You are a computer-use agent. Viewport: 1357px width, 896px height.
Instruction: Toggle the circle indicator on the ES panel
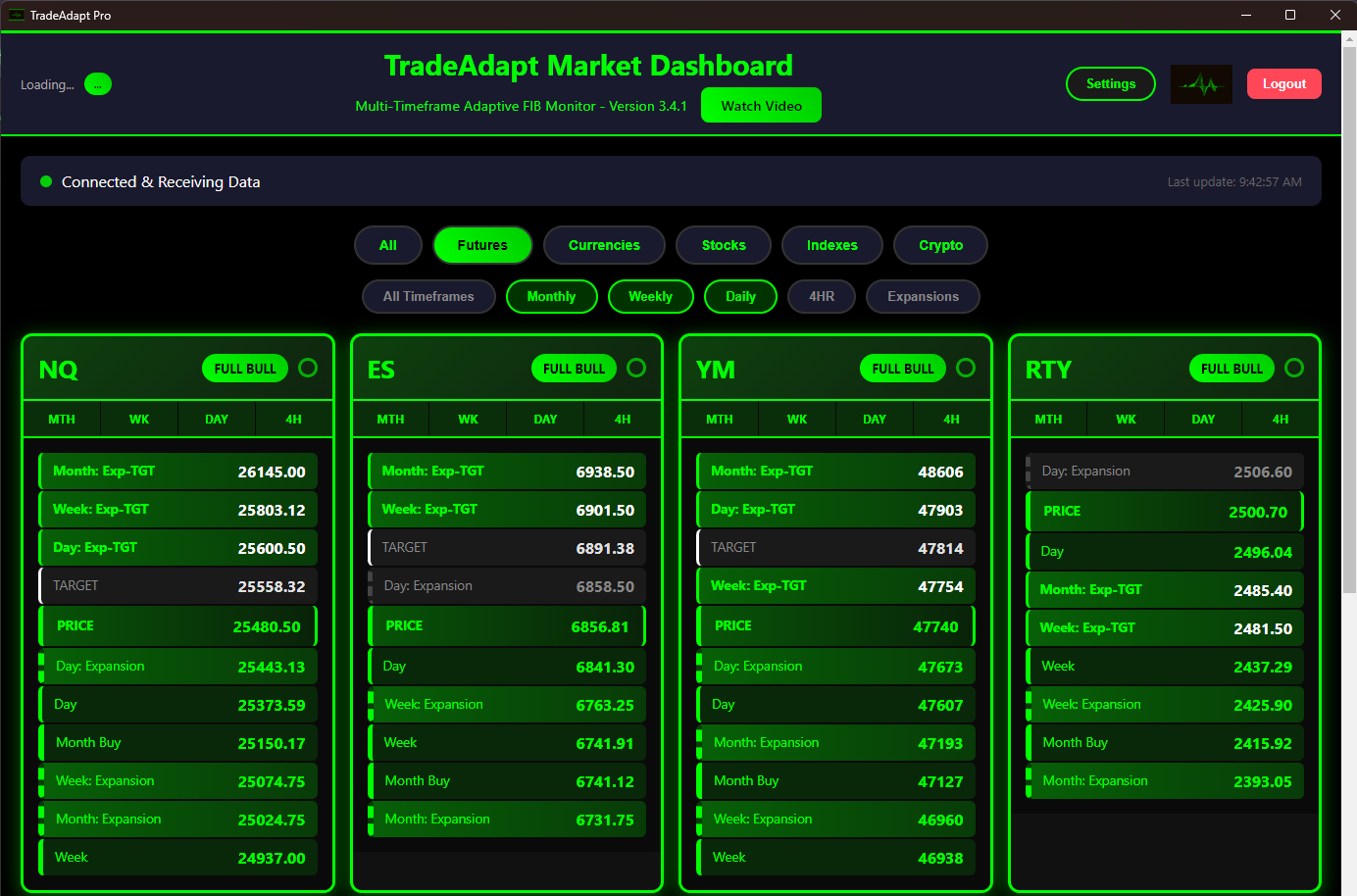tap(636, 368)
